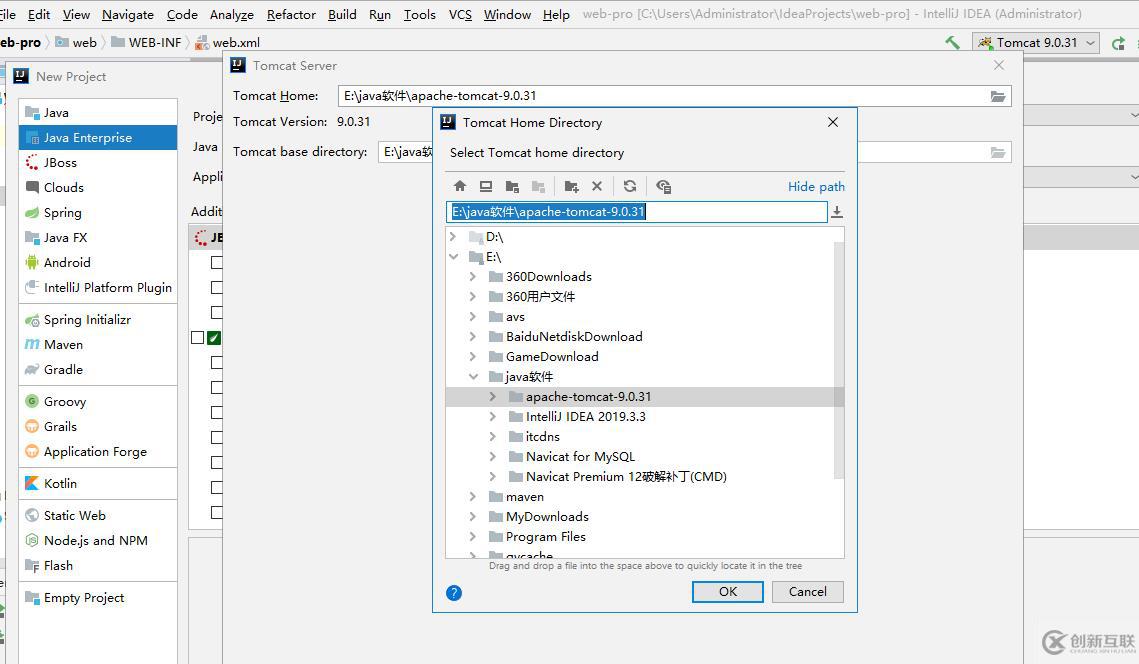Select the Clouds project type

(98, 187)
